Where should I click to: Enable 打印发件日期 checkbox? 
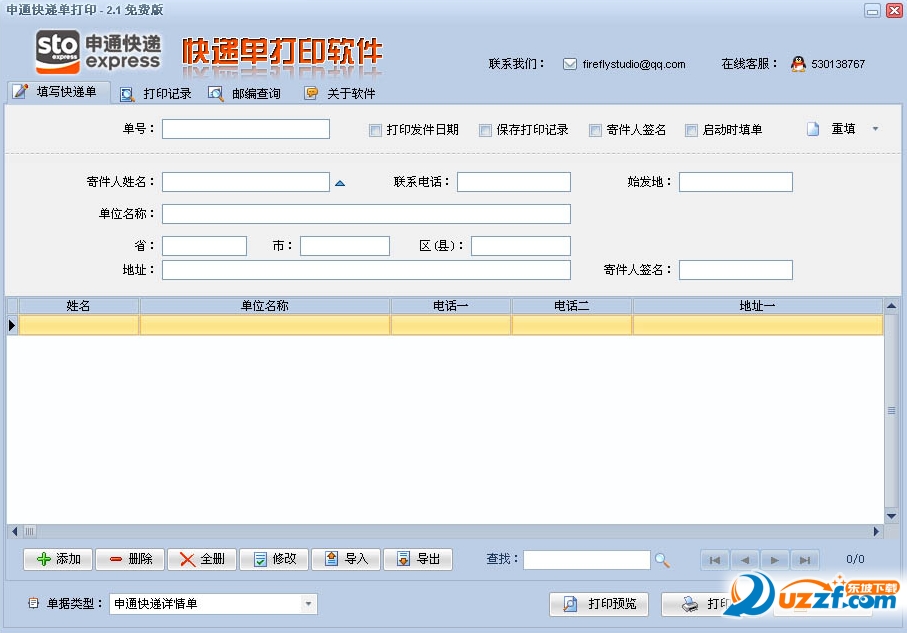click(375, 130)
